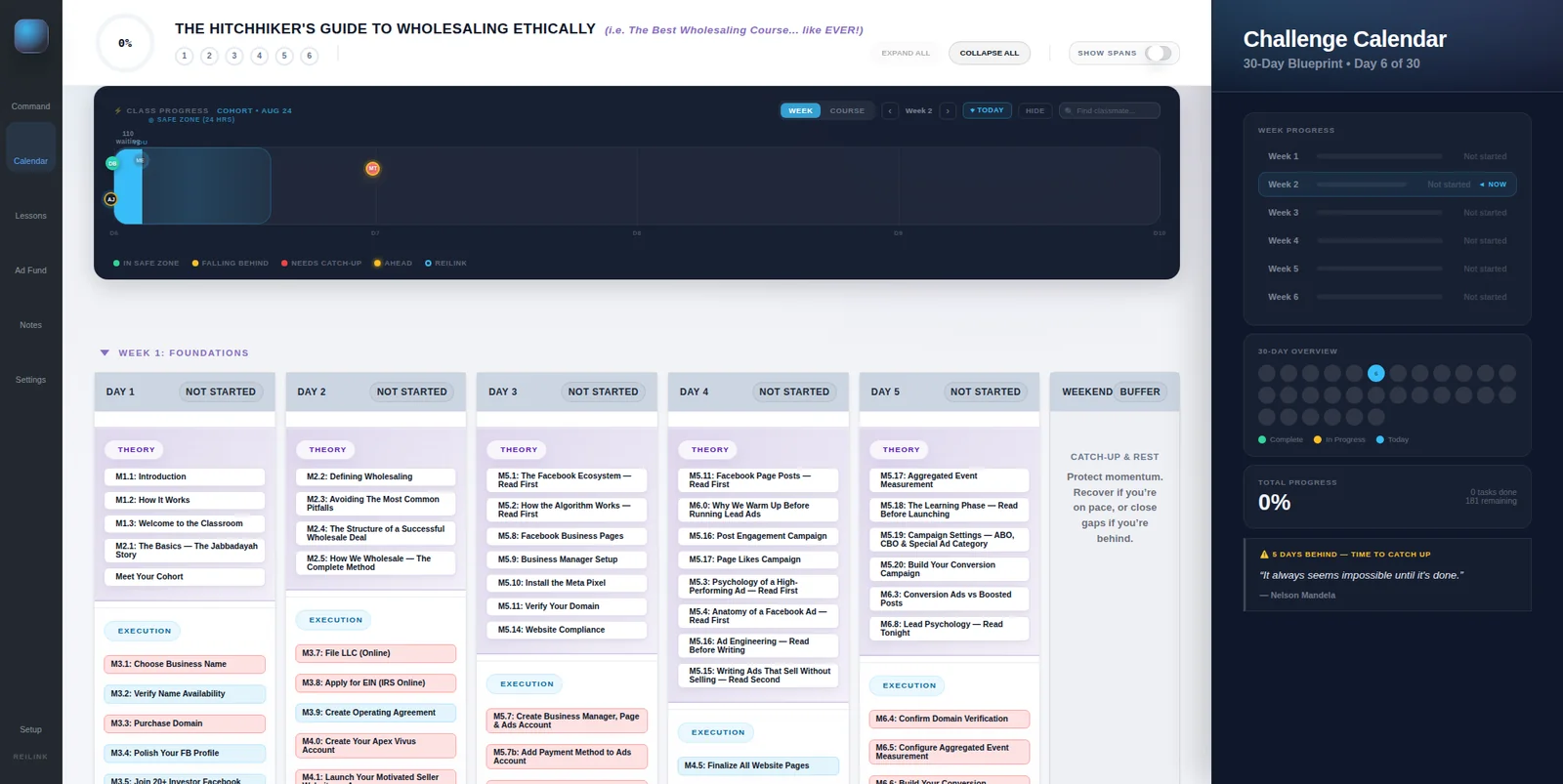Jump to week 3 circle button
This screenshot has height=784, width=1563.
[234, 56]
